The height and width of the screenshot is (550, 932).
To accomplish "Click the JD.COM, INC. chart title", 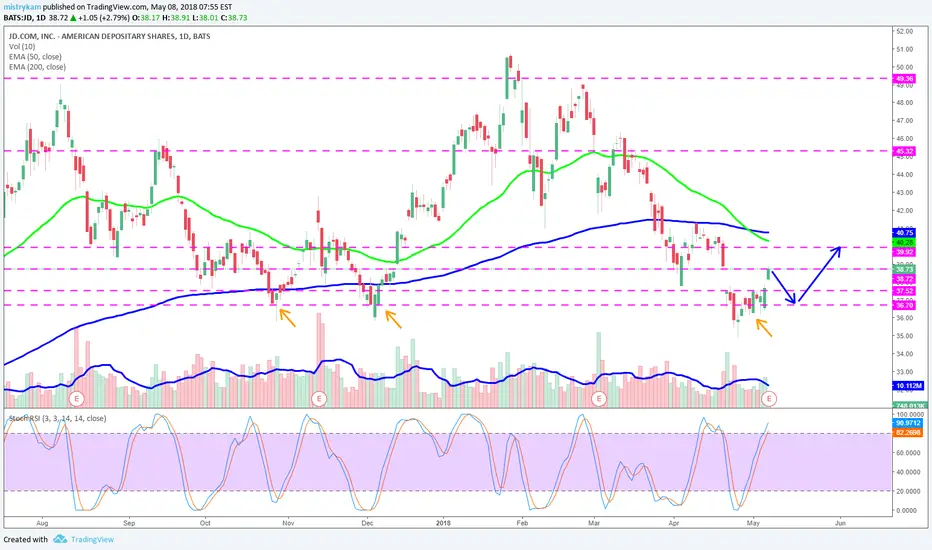I will (x=109, y=36).
